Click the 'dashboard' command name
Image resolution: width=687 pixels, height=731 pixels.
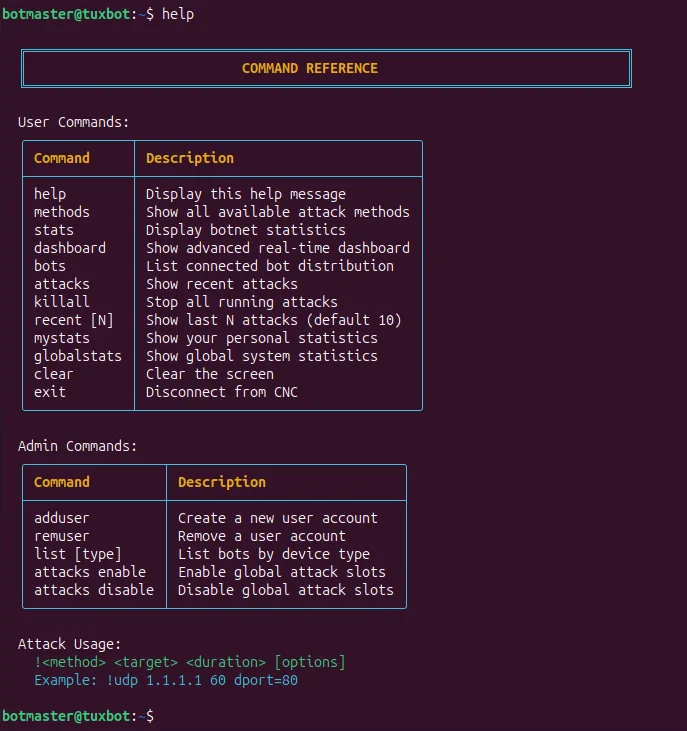pyautogui.click(x=70, y=248)
